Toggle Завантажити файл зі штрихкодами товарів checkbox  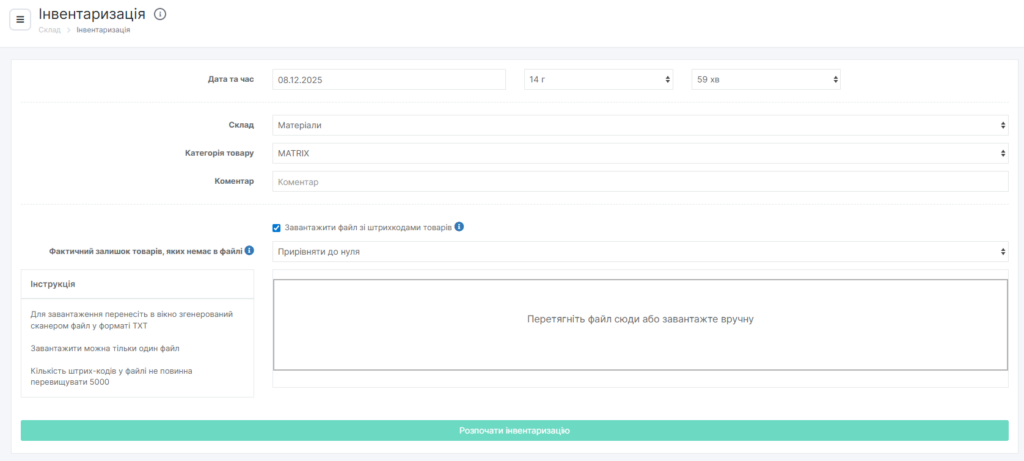coord(277,228)
